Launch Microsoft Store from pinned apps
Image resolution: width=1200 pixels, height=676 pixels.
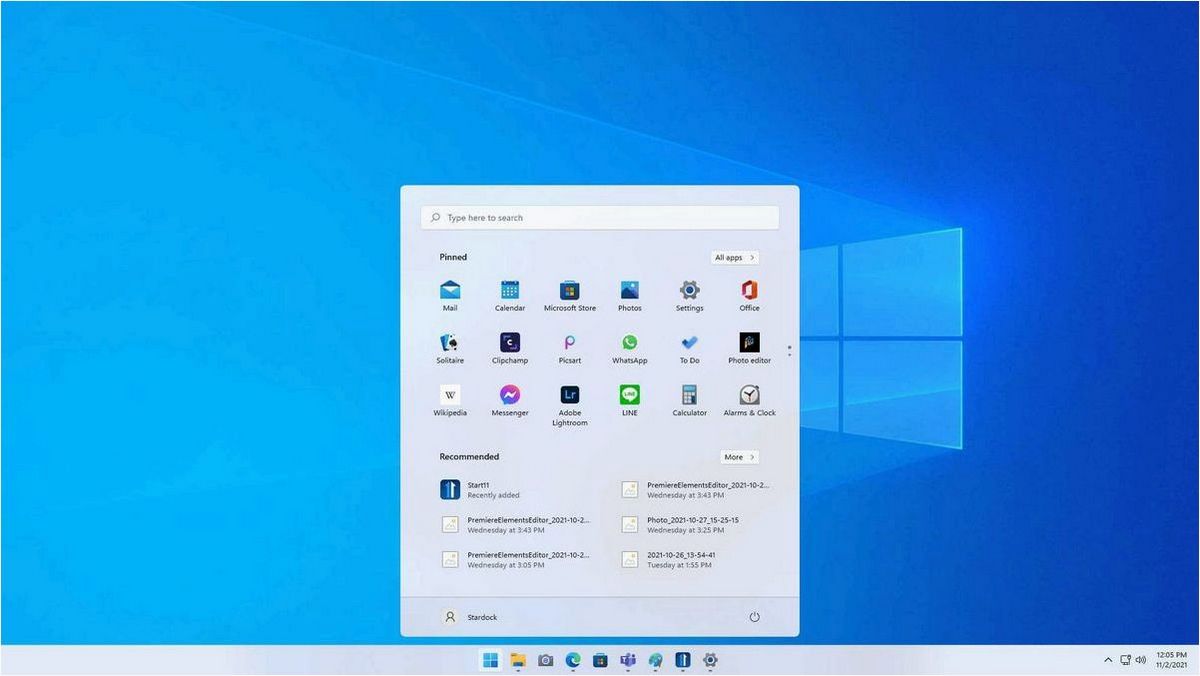point(570,295)
